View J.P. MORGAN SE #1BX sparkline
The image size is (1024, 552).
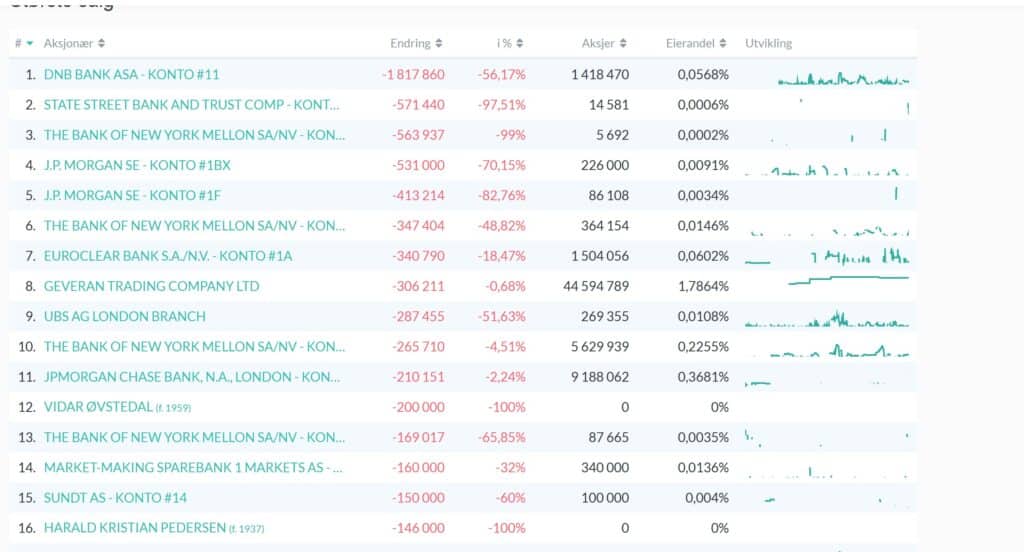tap(827, 171)
